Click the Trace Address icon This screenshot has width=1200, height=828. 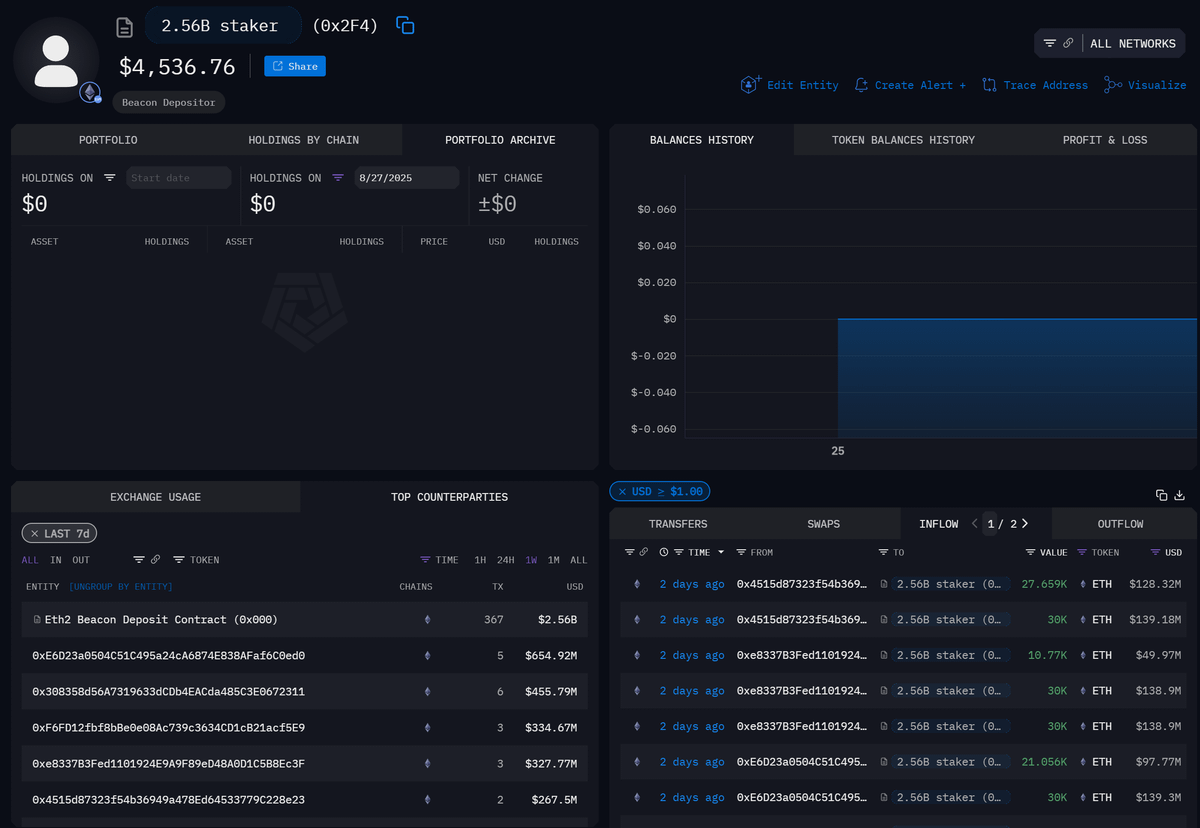coord(989,85)
